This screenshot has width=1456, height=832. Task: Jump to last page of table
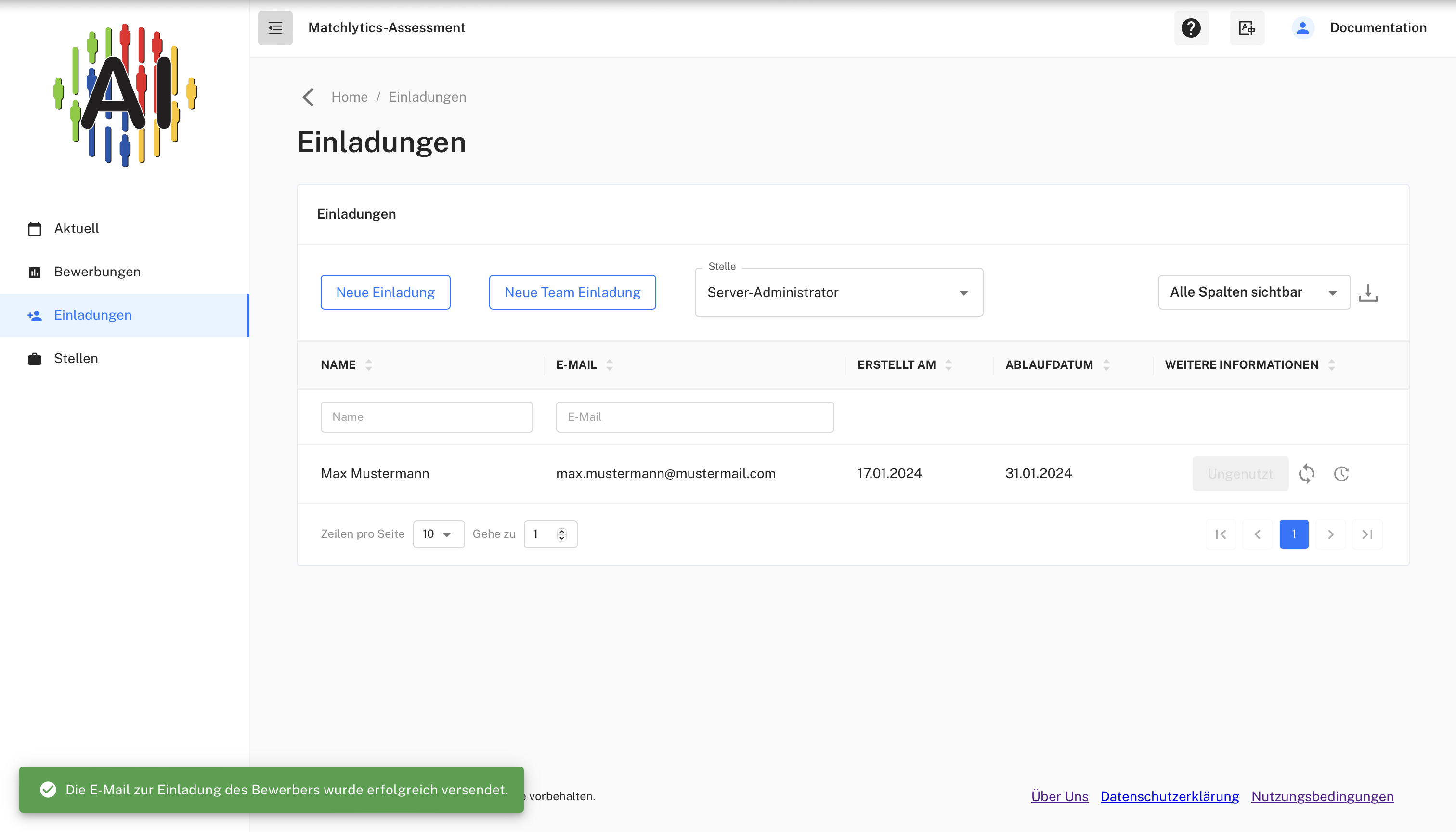point(1367,534)
